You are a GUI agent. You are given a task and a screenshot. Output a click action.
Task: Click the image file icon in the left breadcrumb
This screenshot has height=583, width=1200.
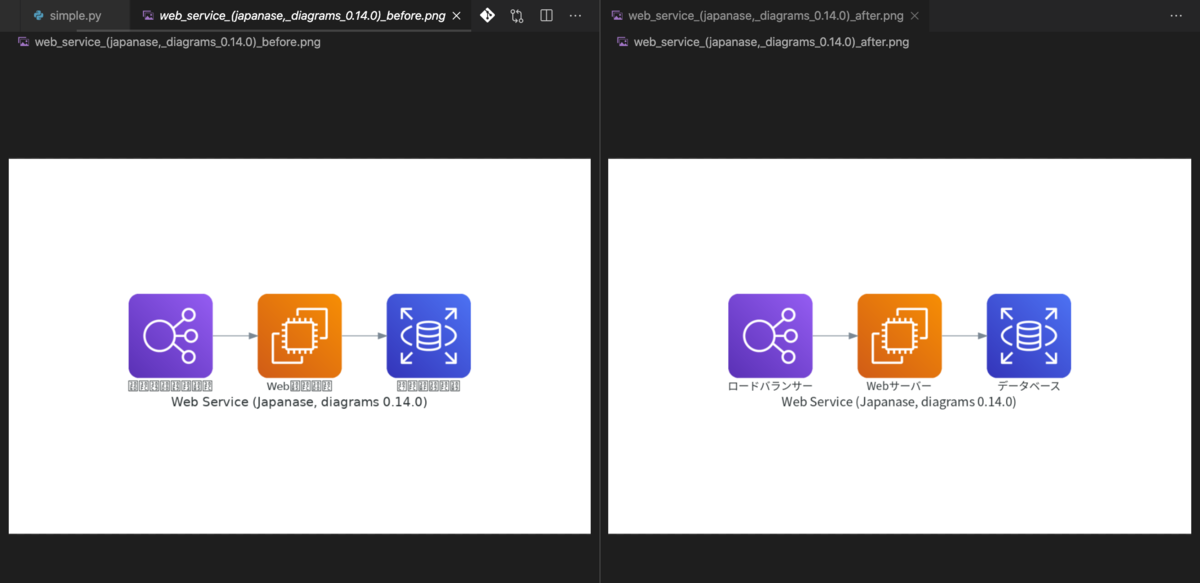coord(23,42)
